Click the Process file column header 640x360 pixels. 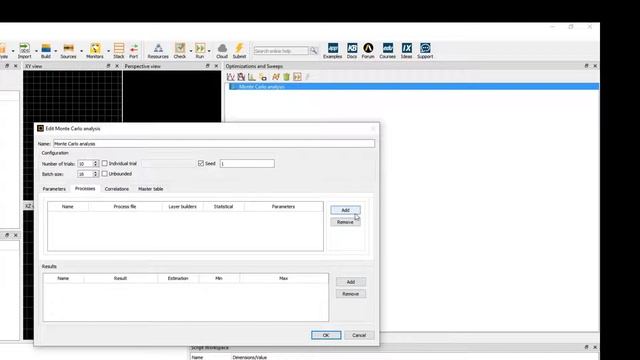click(125, 207)
